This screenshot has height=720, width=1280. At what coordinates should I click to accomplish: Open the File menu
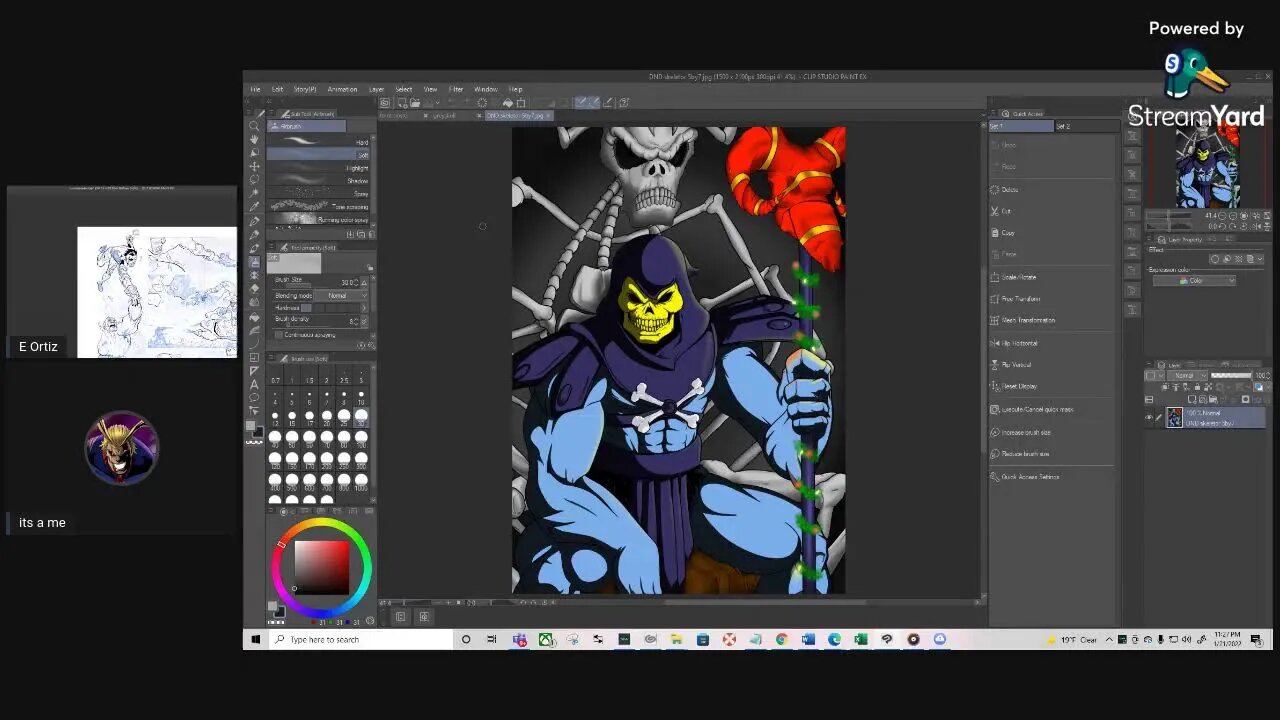(x=256, y=89)
